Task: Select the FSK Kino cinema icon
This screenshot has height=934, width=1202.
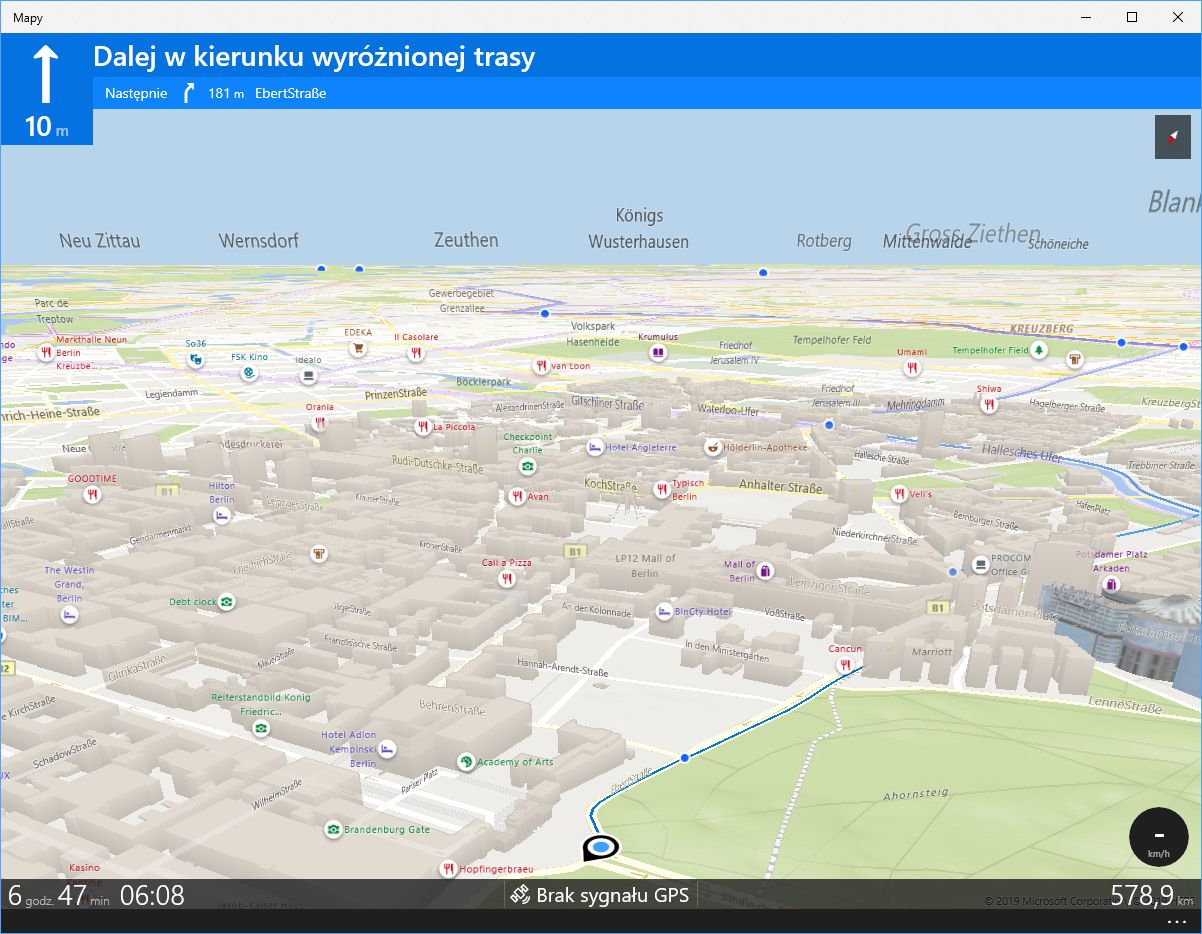Action: pyautogui.click(x=248, y=373)
